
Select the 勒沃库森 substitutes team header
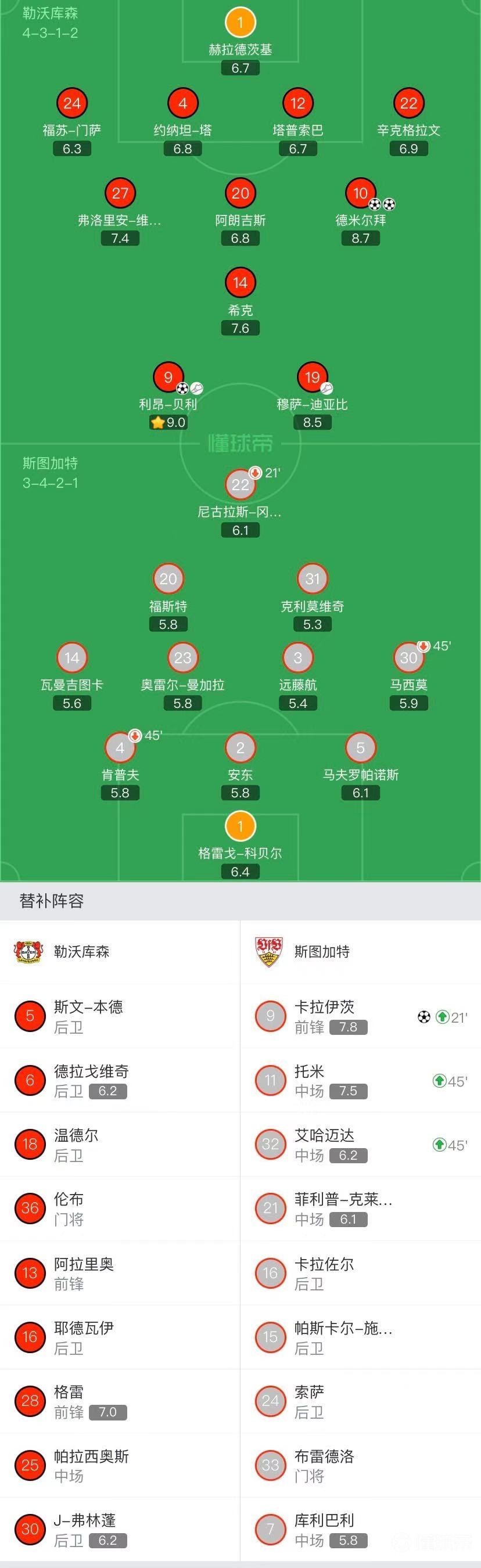[x=120, y=951]
